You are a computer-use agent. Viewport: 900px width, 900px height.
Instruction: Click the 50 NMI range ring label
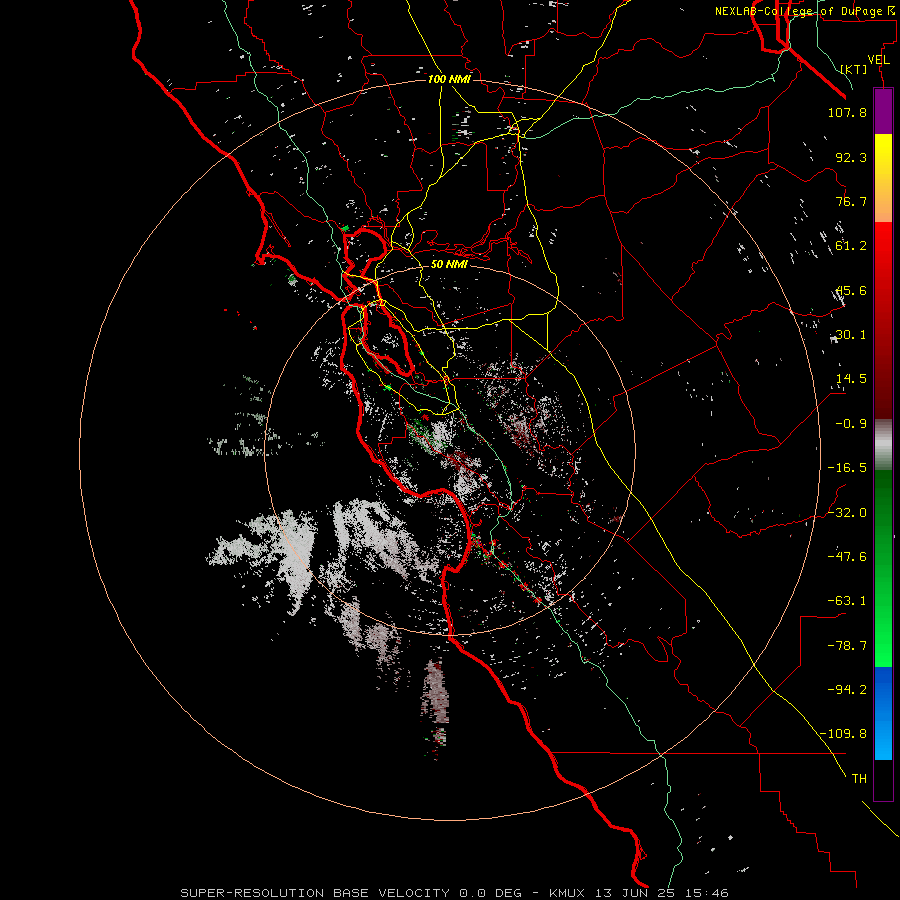[x=449, y=264]
